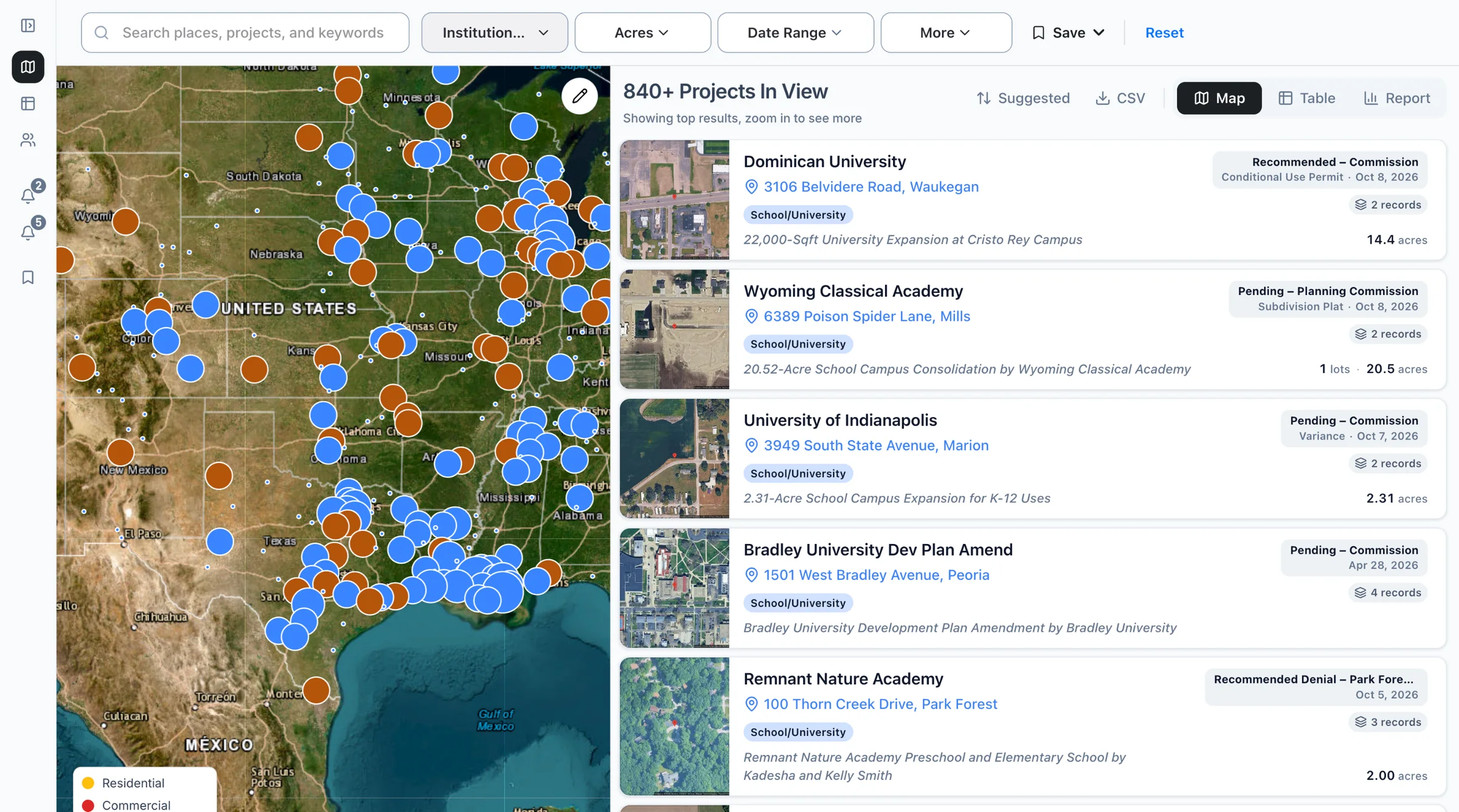Open University of Indianapolis aerial thumbnail
1459x812 pixels.
pos(674,458)
